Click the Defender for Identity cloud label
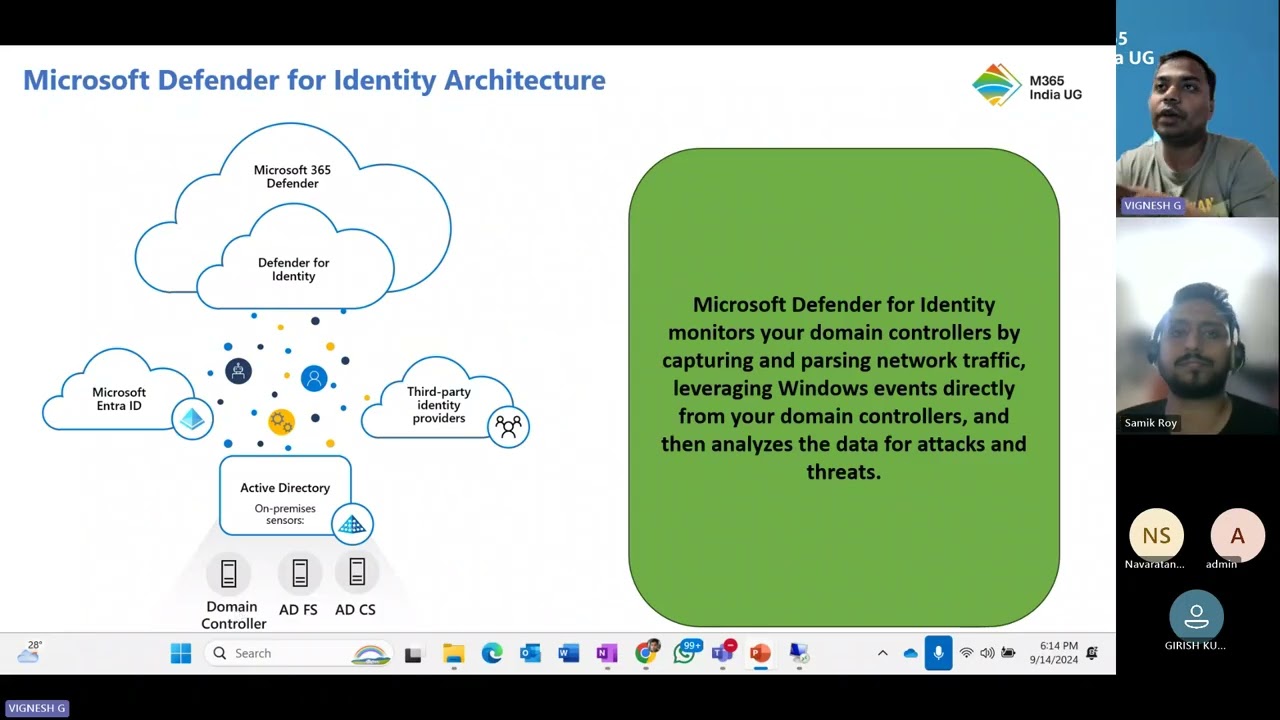Screen dimensions: 1280x720 [293, 269]
